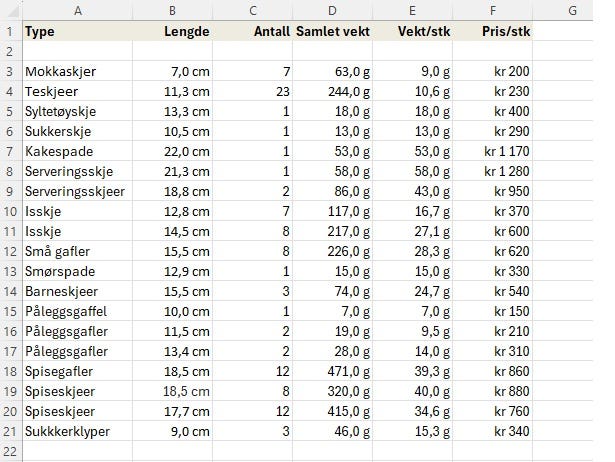Select column D header
615x462 pixels.
(332, 10)
